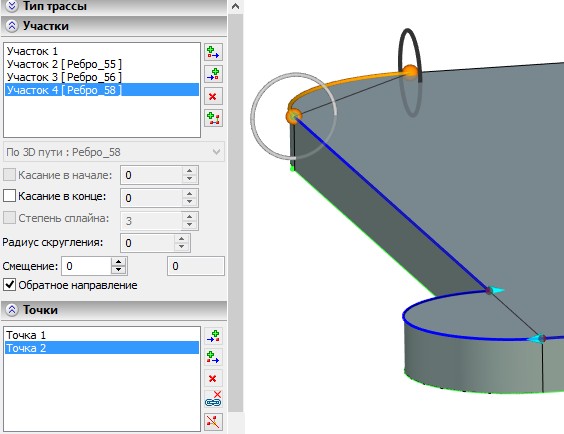Enable the Касание в конце checkbox

click(x=9, y=196)
